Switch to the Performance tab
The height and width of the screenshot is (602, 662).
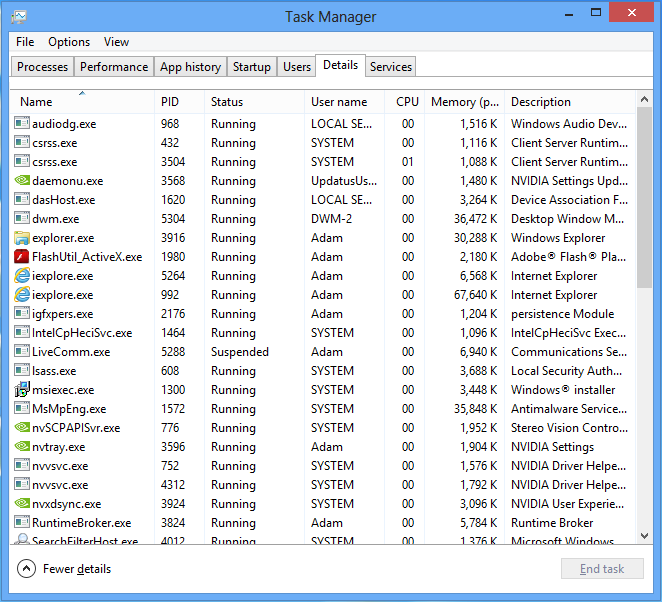pos(114,67)
